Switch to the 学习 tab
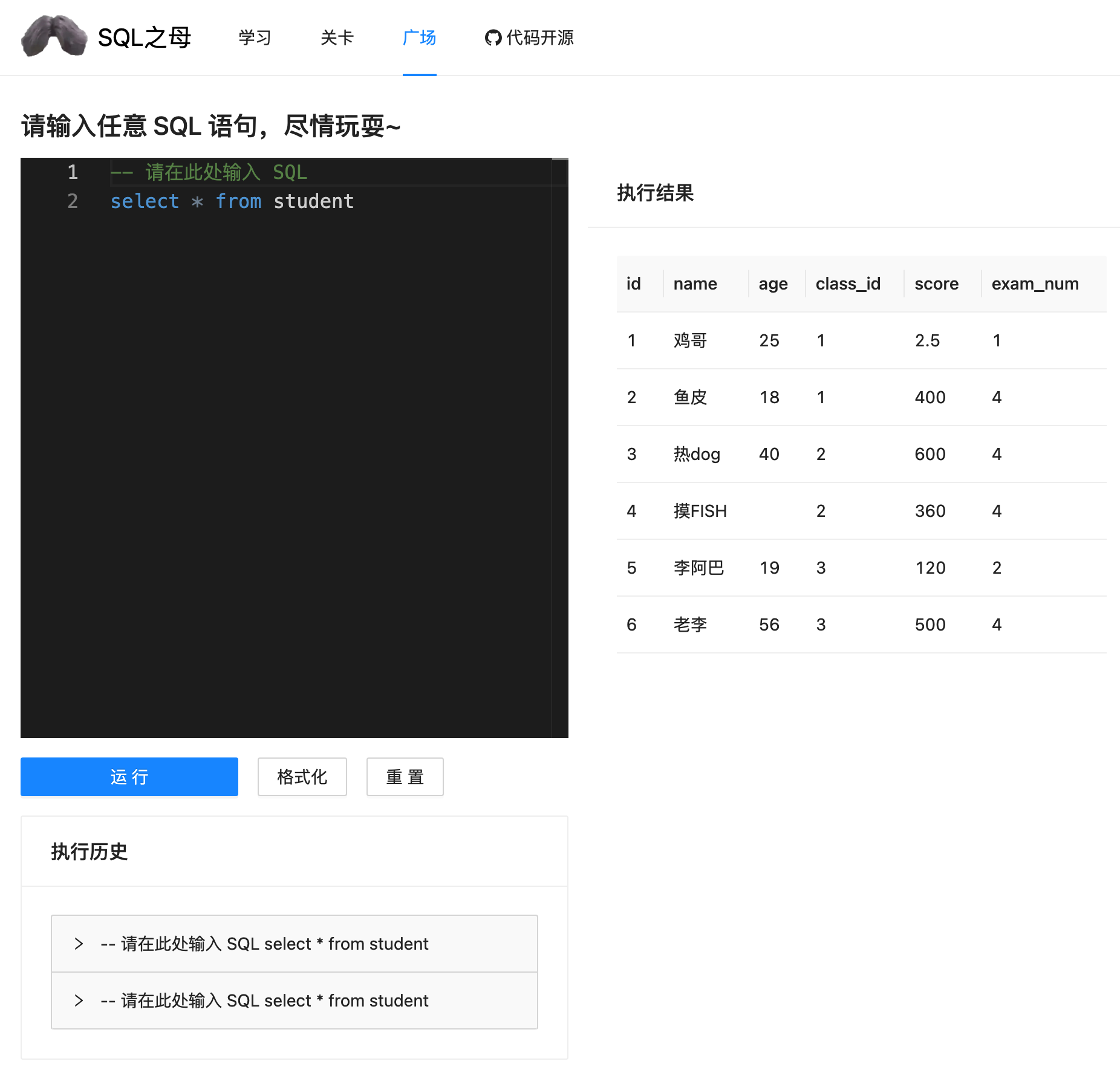Image resolution: width=1120 pixels, height=1070 pixels. (x=255, y=37)
